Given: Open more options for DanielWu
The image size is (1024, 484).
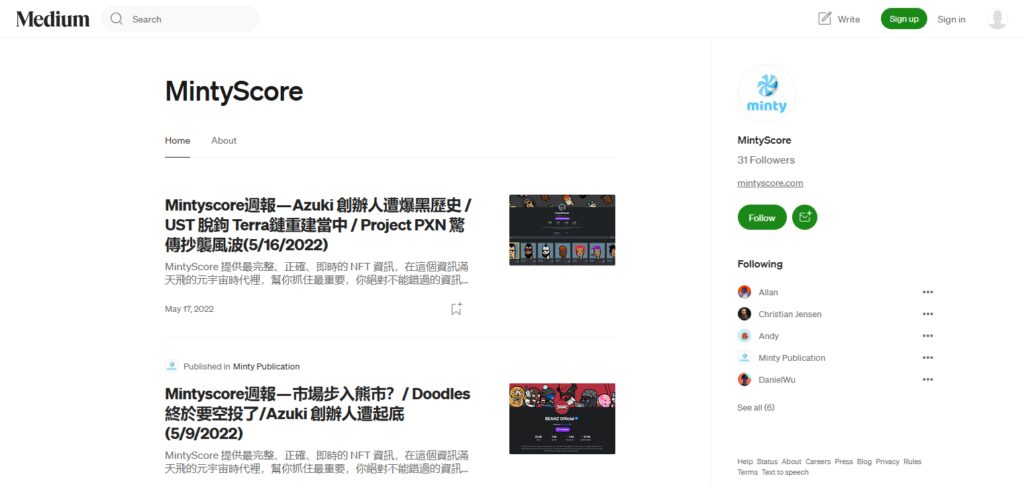Looking at the screenshot, I should pos(927,379).
